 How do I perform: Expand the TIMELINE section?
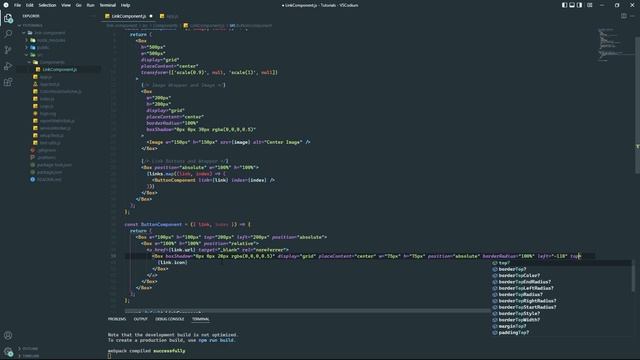coord(30,356)
